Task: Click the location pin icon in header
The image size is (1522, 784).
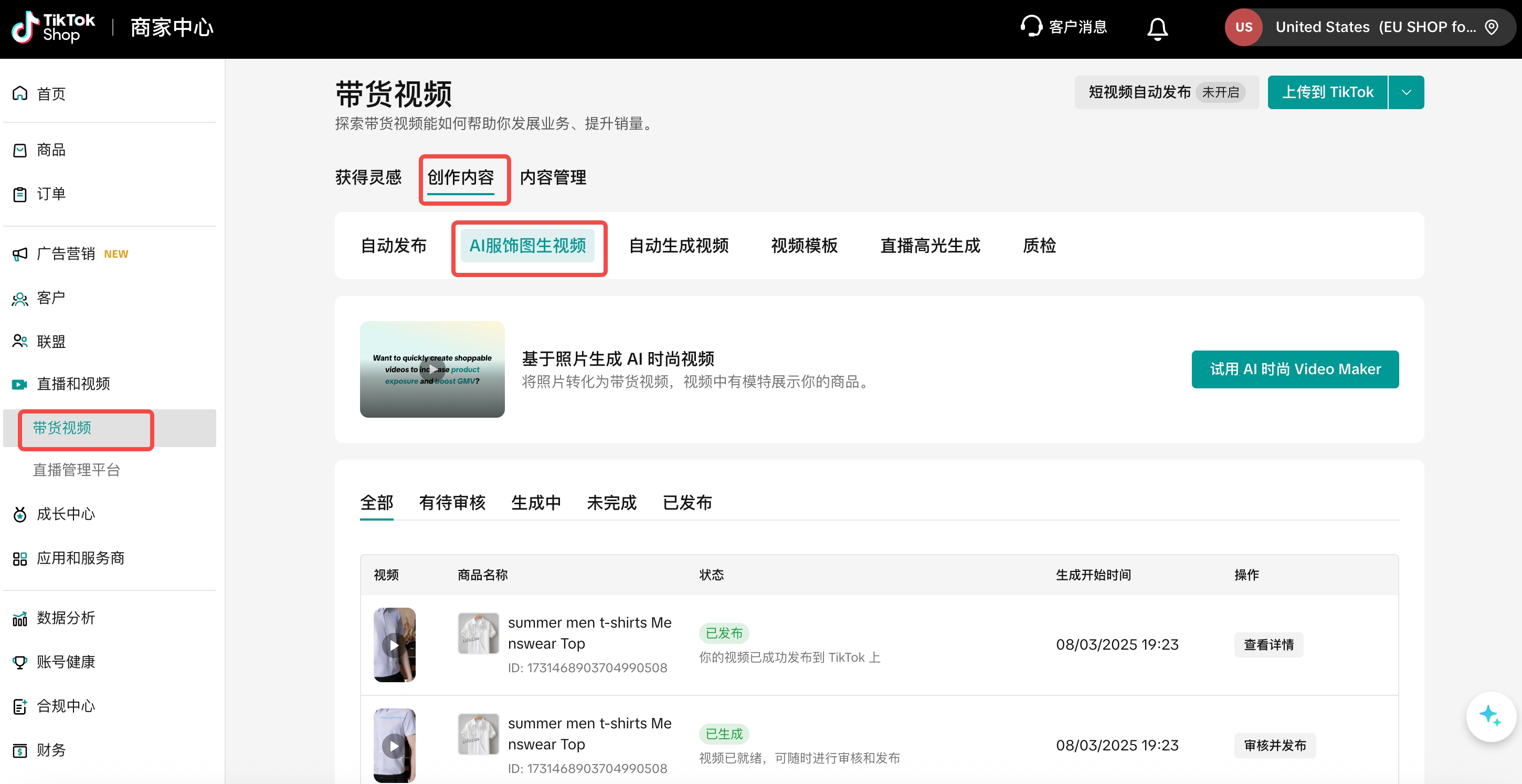Action: 1491,27
